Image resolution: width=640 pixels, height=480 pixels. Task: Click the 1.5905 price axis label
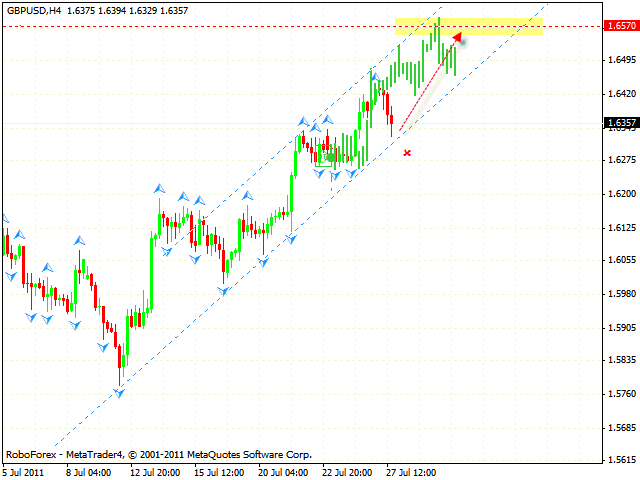point(622,327)
